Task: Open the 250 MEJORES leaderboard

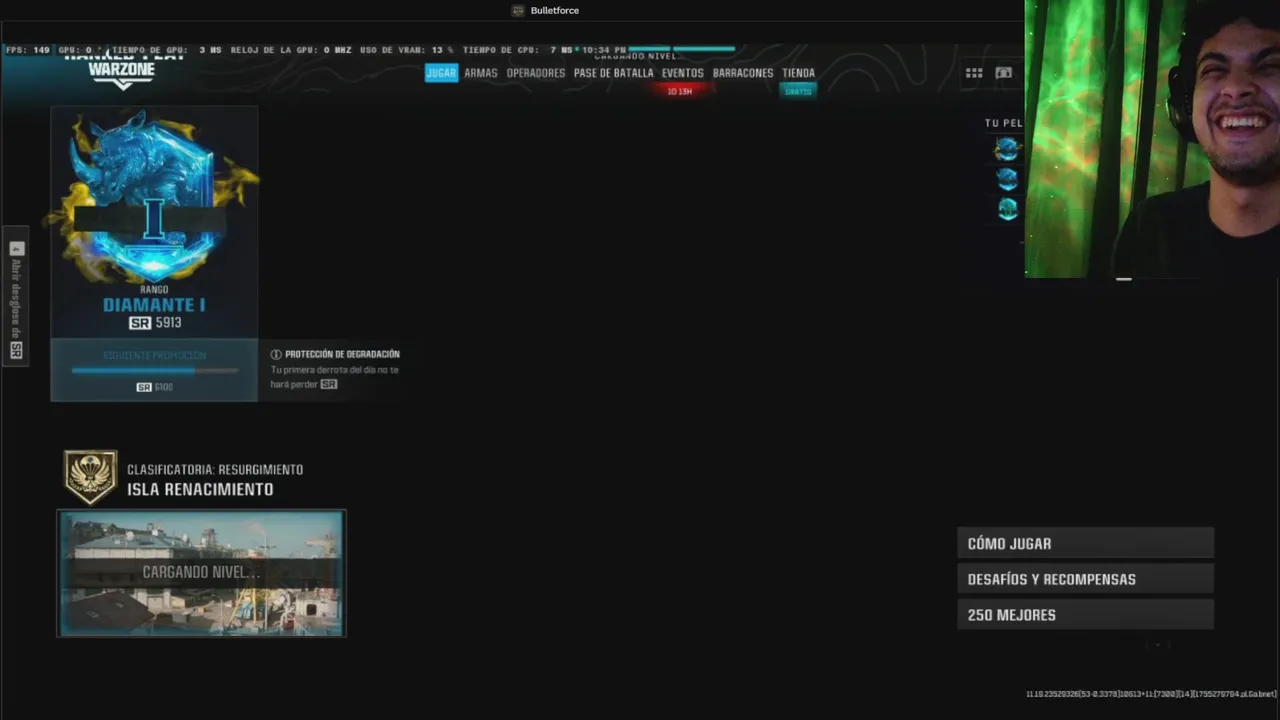Action: pyautogui.click(x=1085, y=615)
